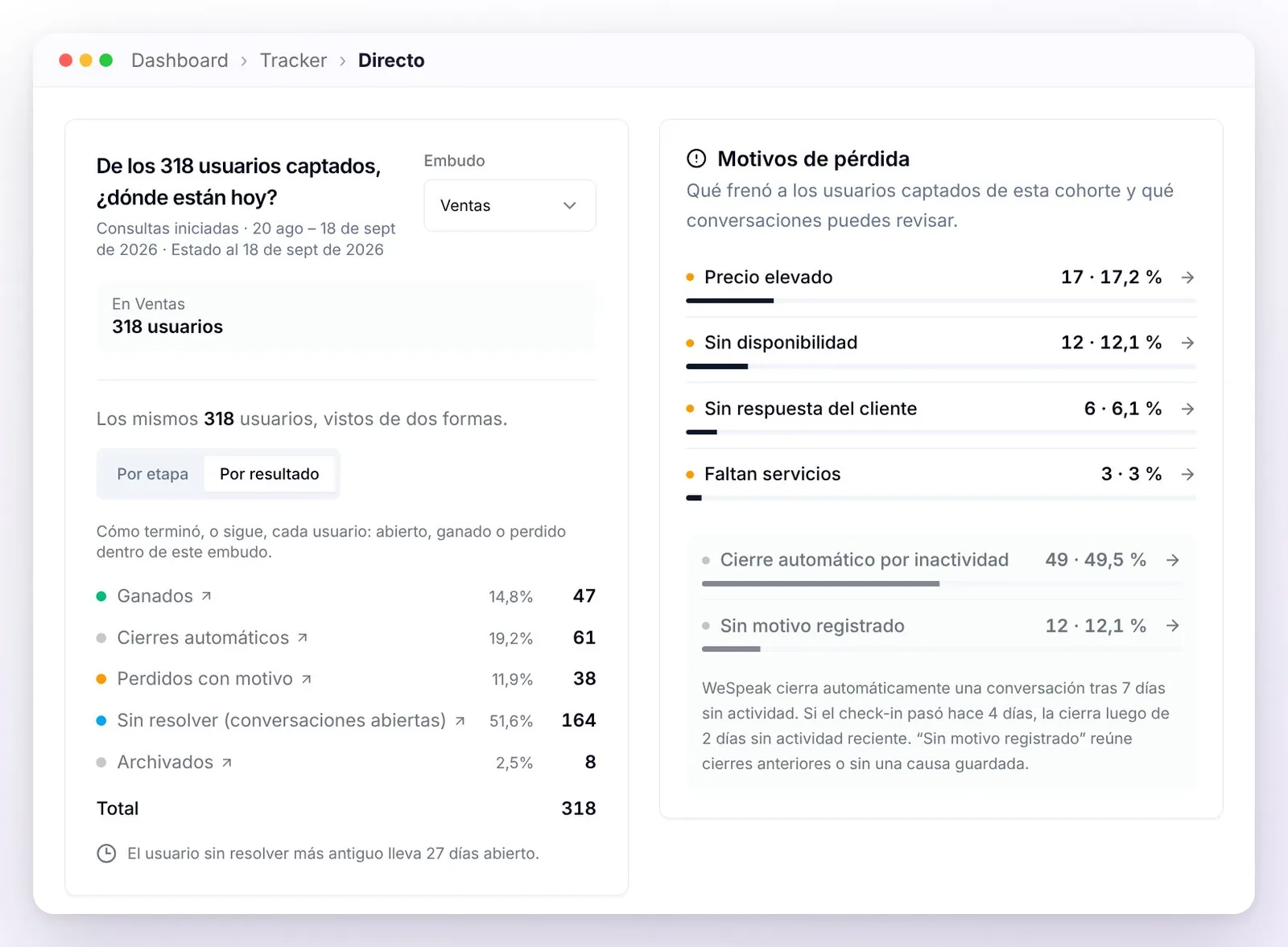Open arrow for Sin motivo registrado
Image resolution: width=1288 pixels, height=947 pixels.
tap(1173, 626)
